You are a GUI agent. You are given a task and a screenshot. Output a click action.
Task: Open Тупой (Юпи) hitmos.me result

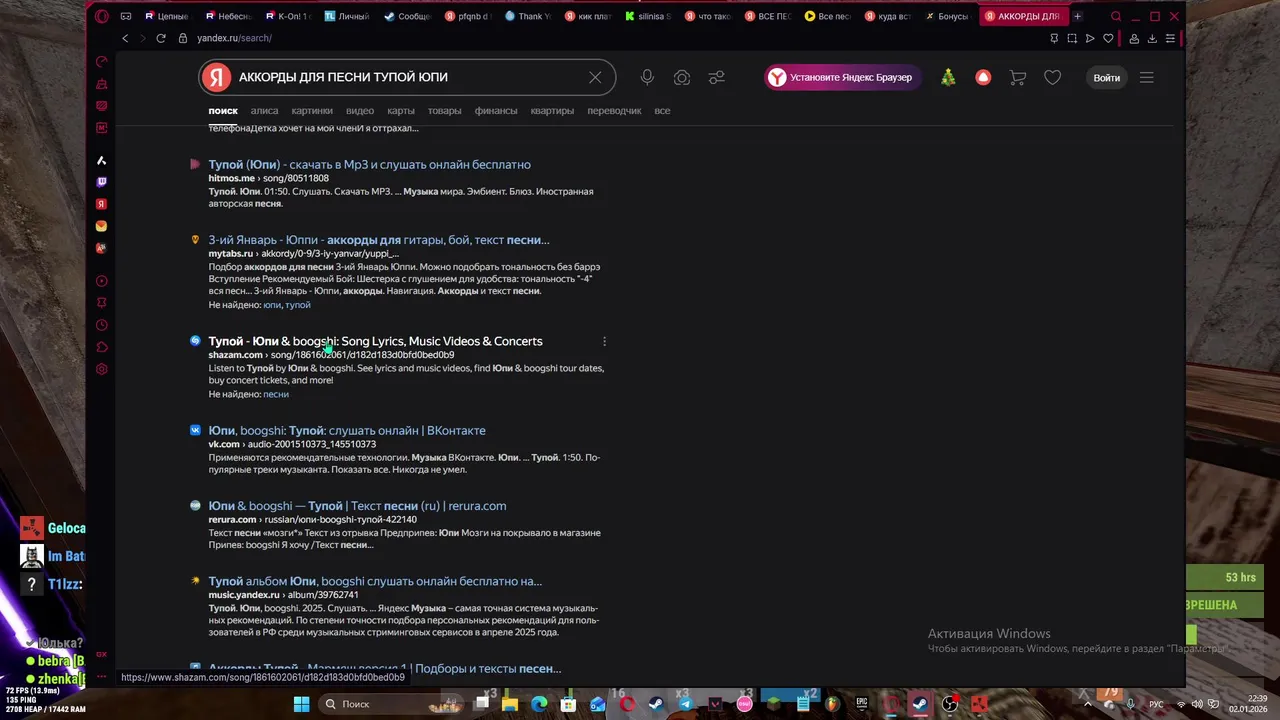(x=369, y=164)
